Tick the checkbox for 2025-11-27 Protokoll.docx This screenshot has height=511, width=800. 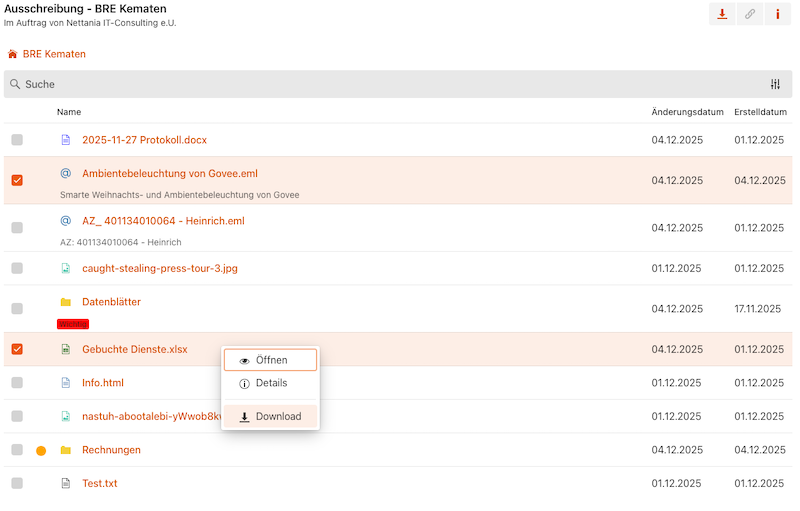point(17,140)
